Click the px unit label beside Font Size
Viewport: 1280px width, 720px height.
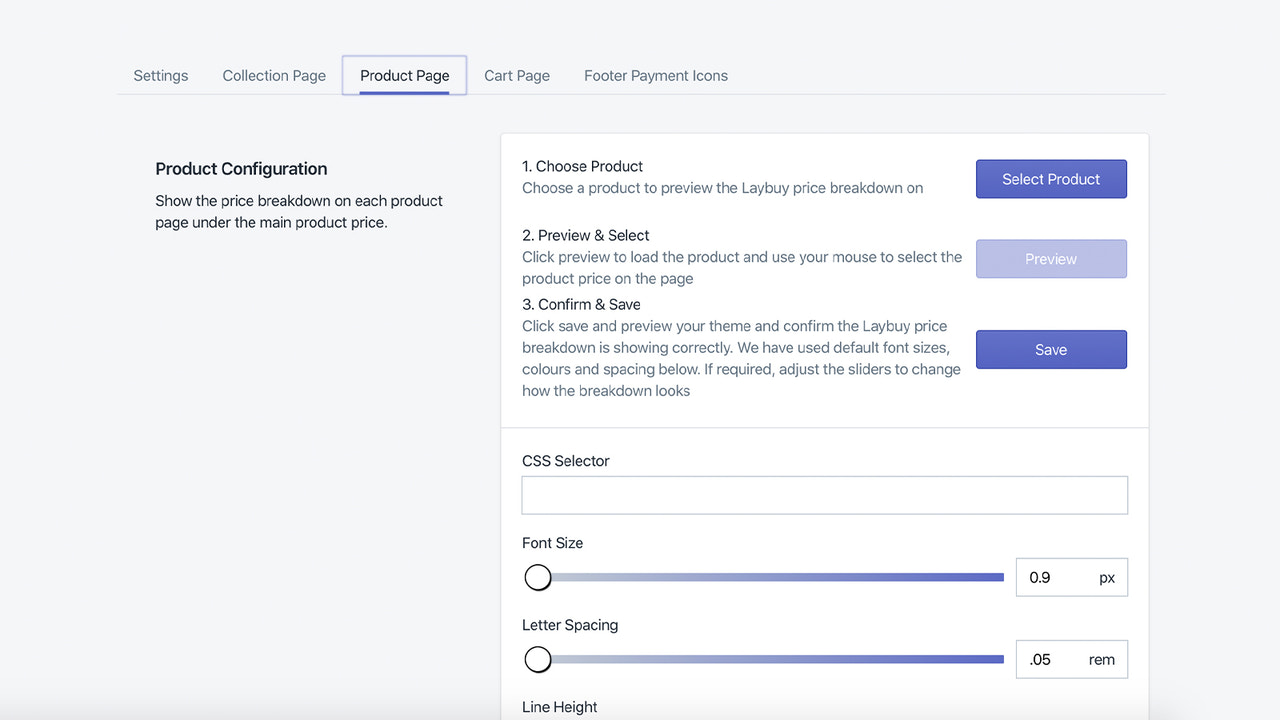click(1106, 577)
